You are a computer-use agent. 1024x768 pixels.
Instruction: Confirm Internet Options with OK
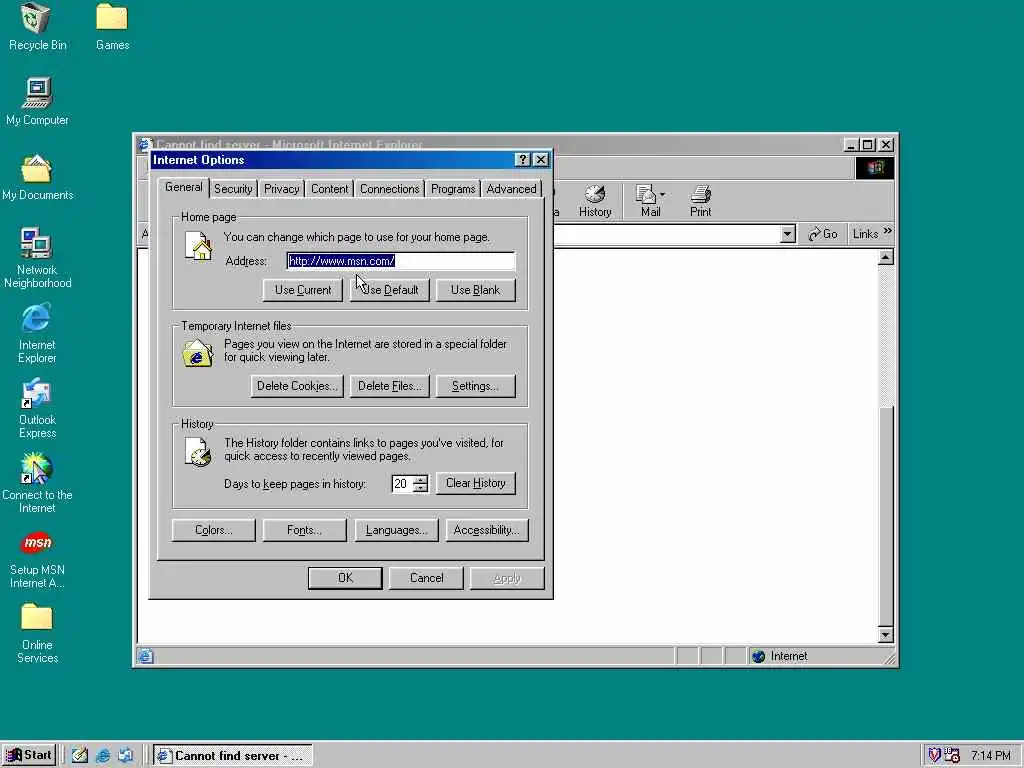tap(345, 578)
